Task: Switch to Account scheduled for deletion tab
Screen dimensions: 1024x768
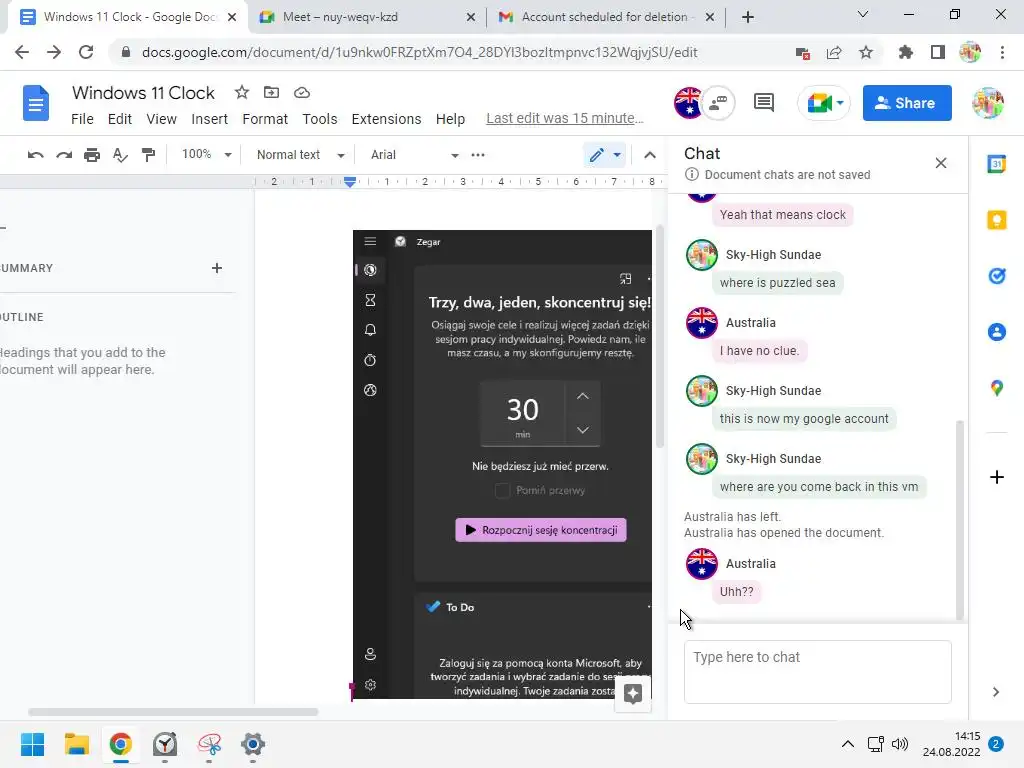Action: (x=605, y=17)
